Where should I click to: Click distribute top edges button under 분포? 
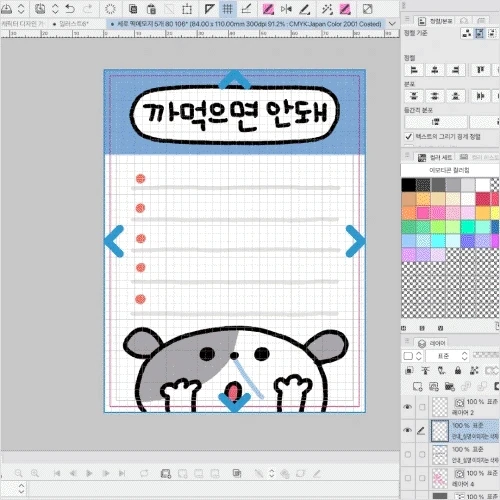point(414,96)
